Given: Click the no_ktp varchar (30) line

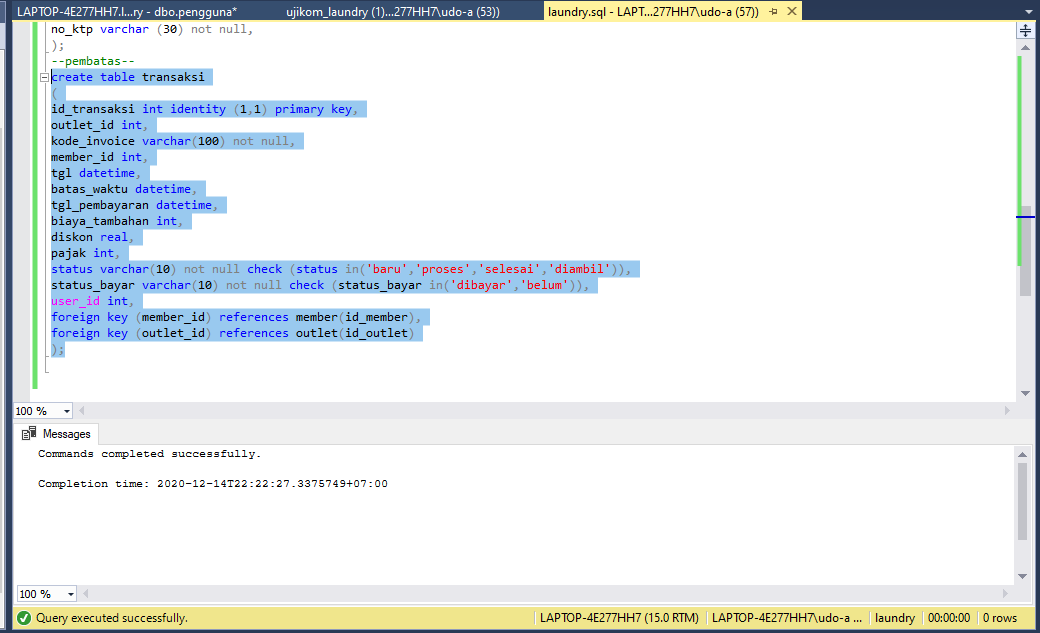Looking at the screenshot, I should click(152, 29).
